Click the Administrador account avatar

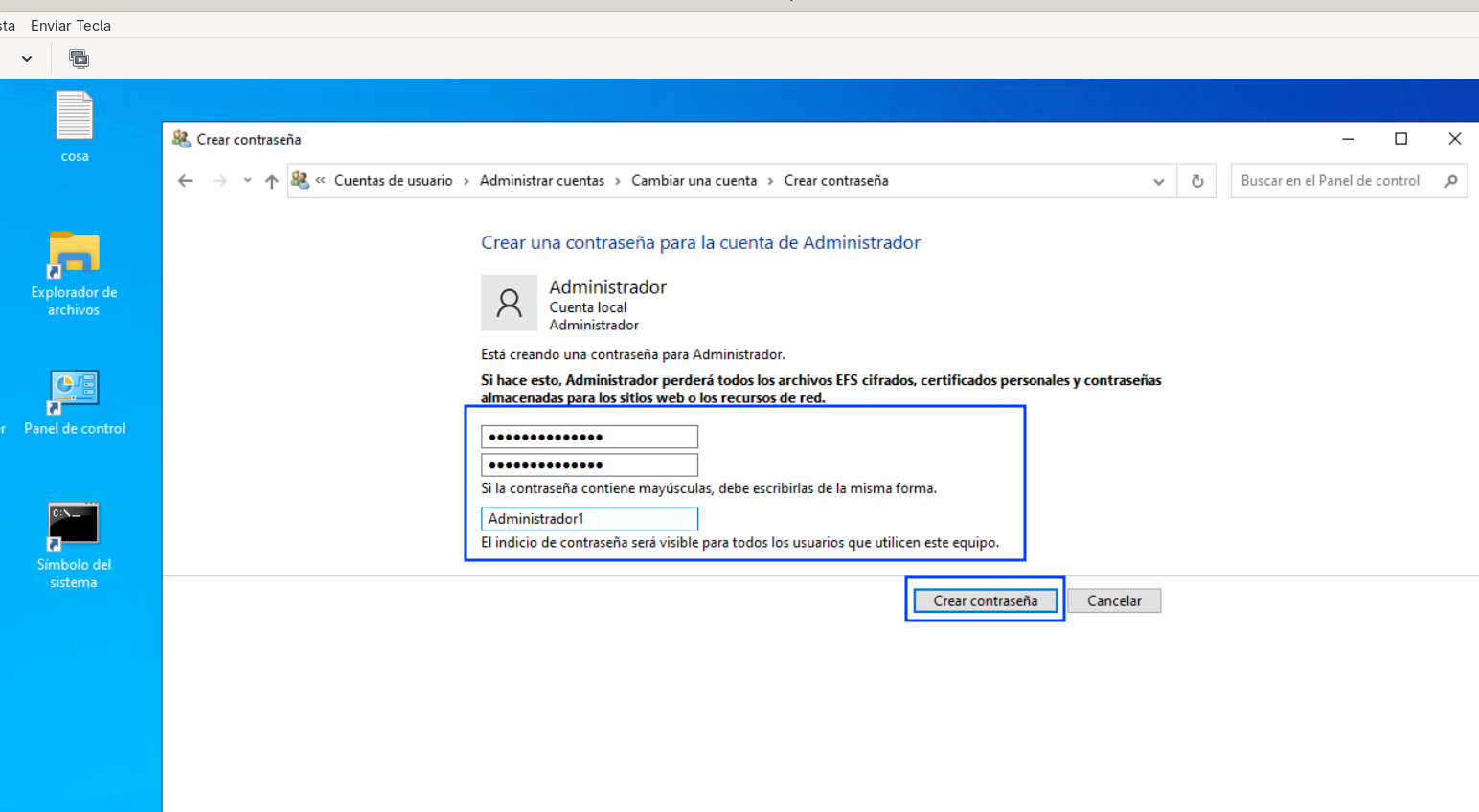click(x=509, y=303)
